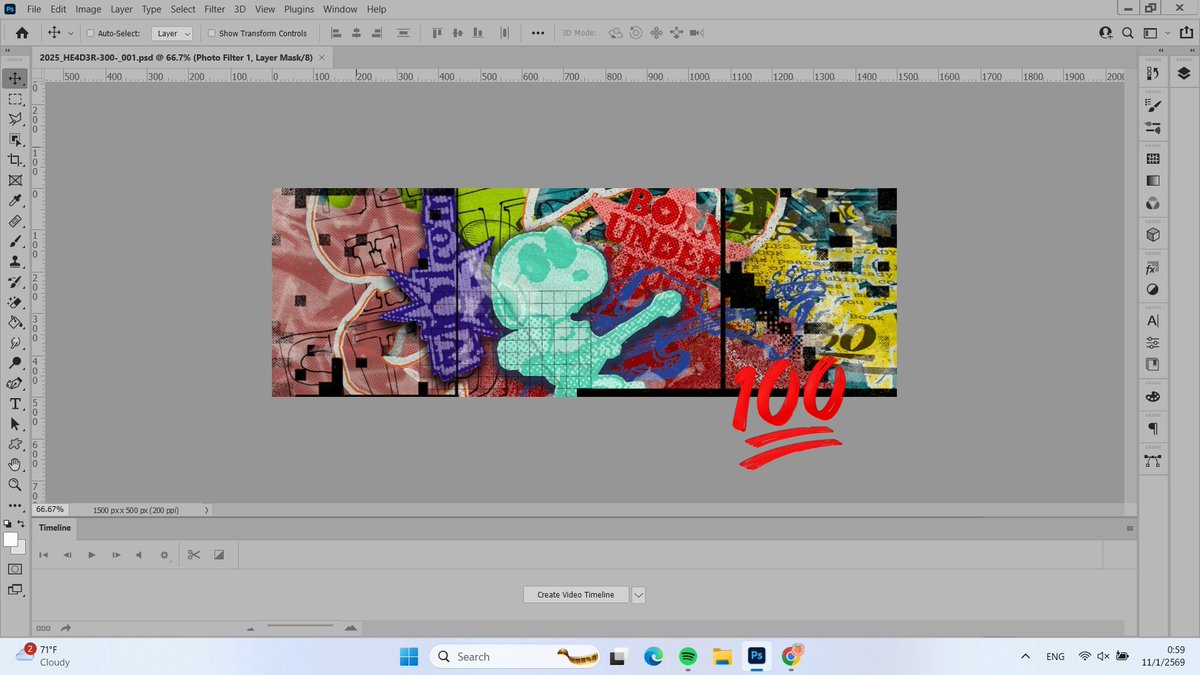Click the foreground color swatch
This screenshot has width=1200, height=675.
(10, 540)
